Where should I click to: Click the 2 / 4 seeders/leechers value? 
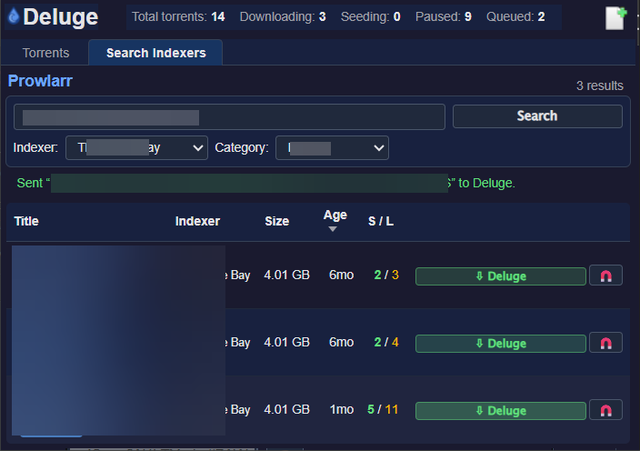386,342
